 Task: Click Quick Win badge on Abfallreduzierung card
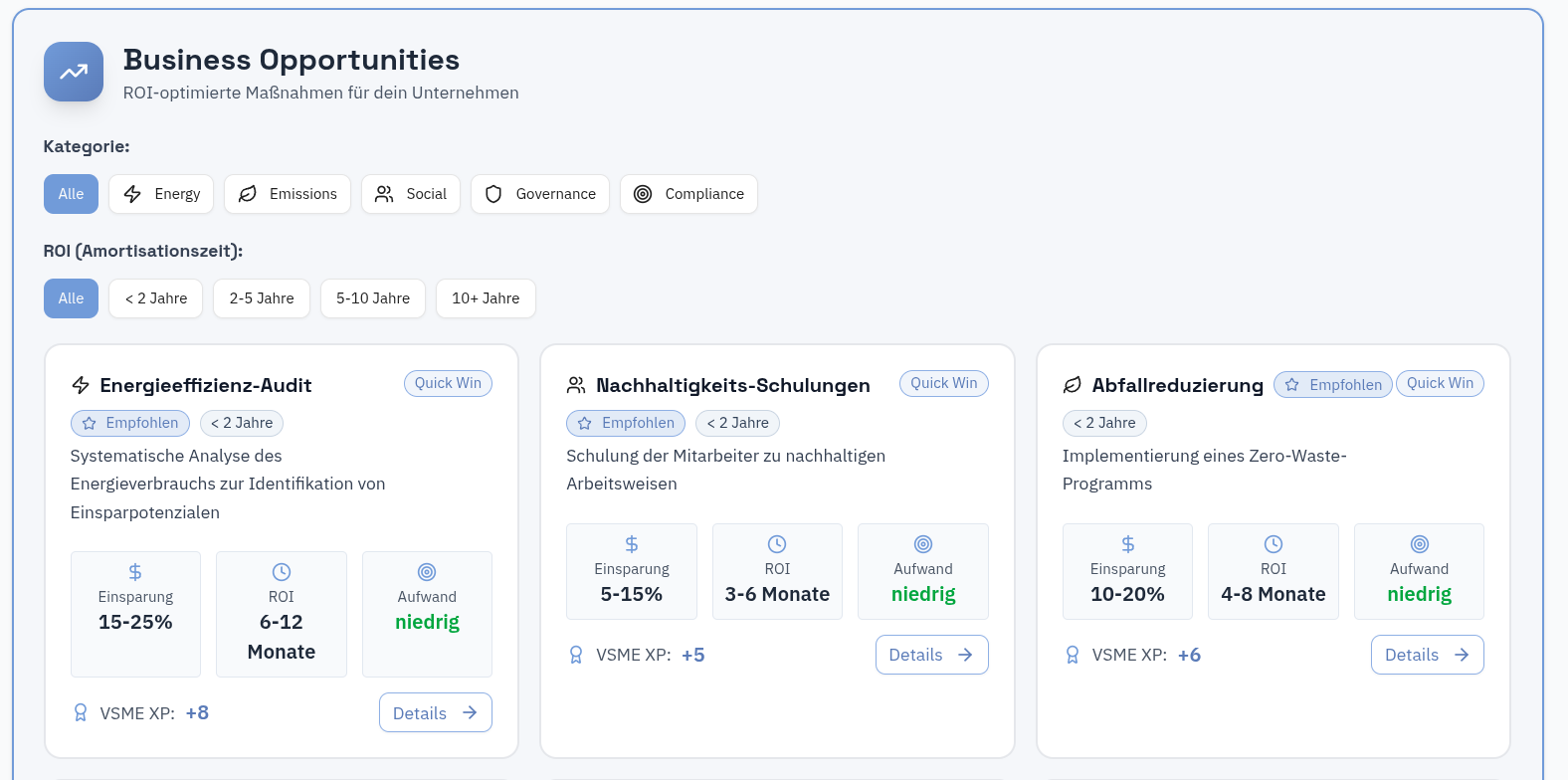coord(1440,383)
